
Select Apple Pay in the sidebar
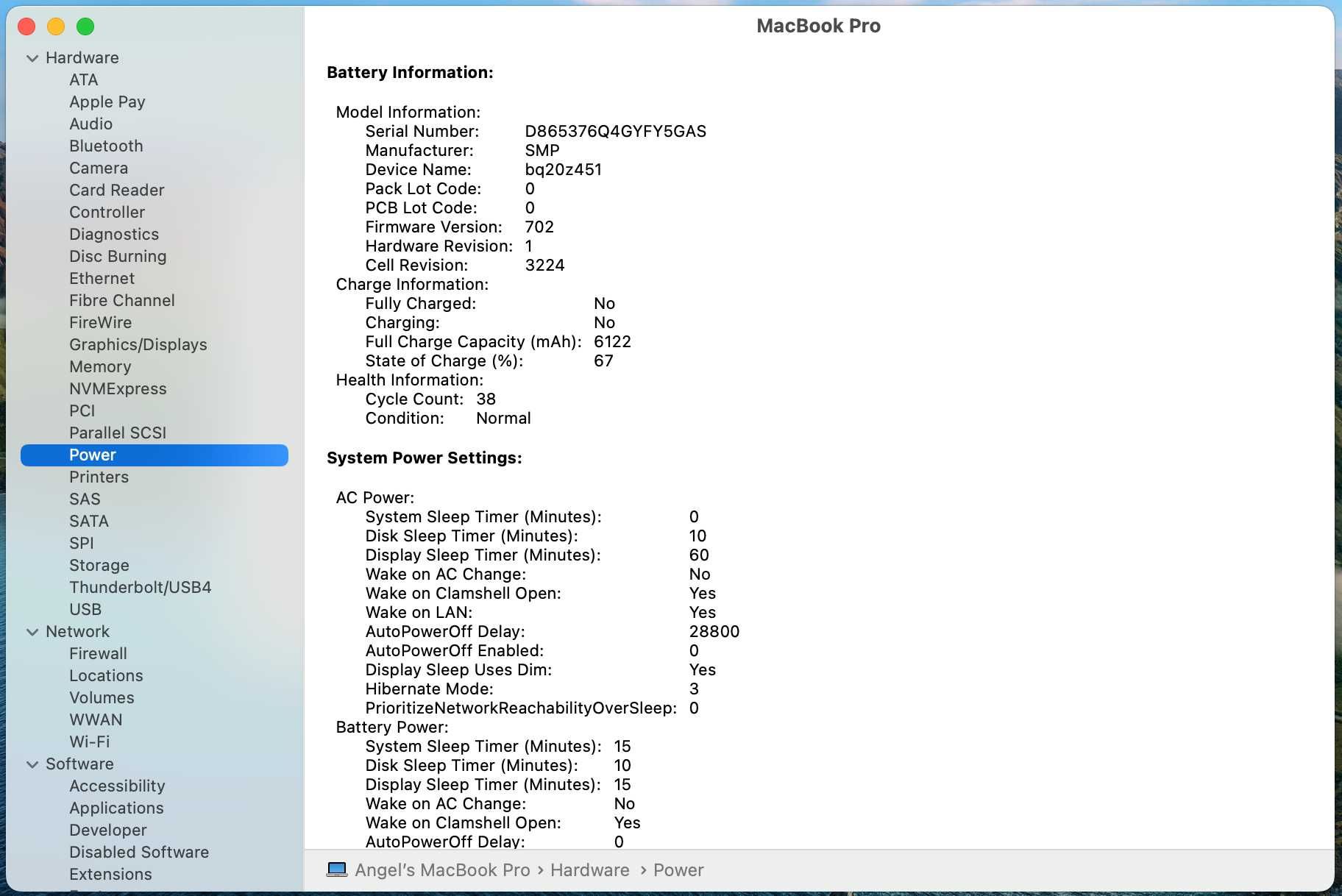[x=107, y=102]
